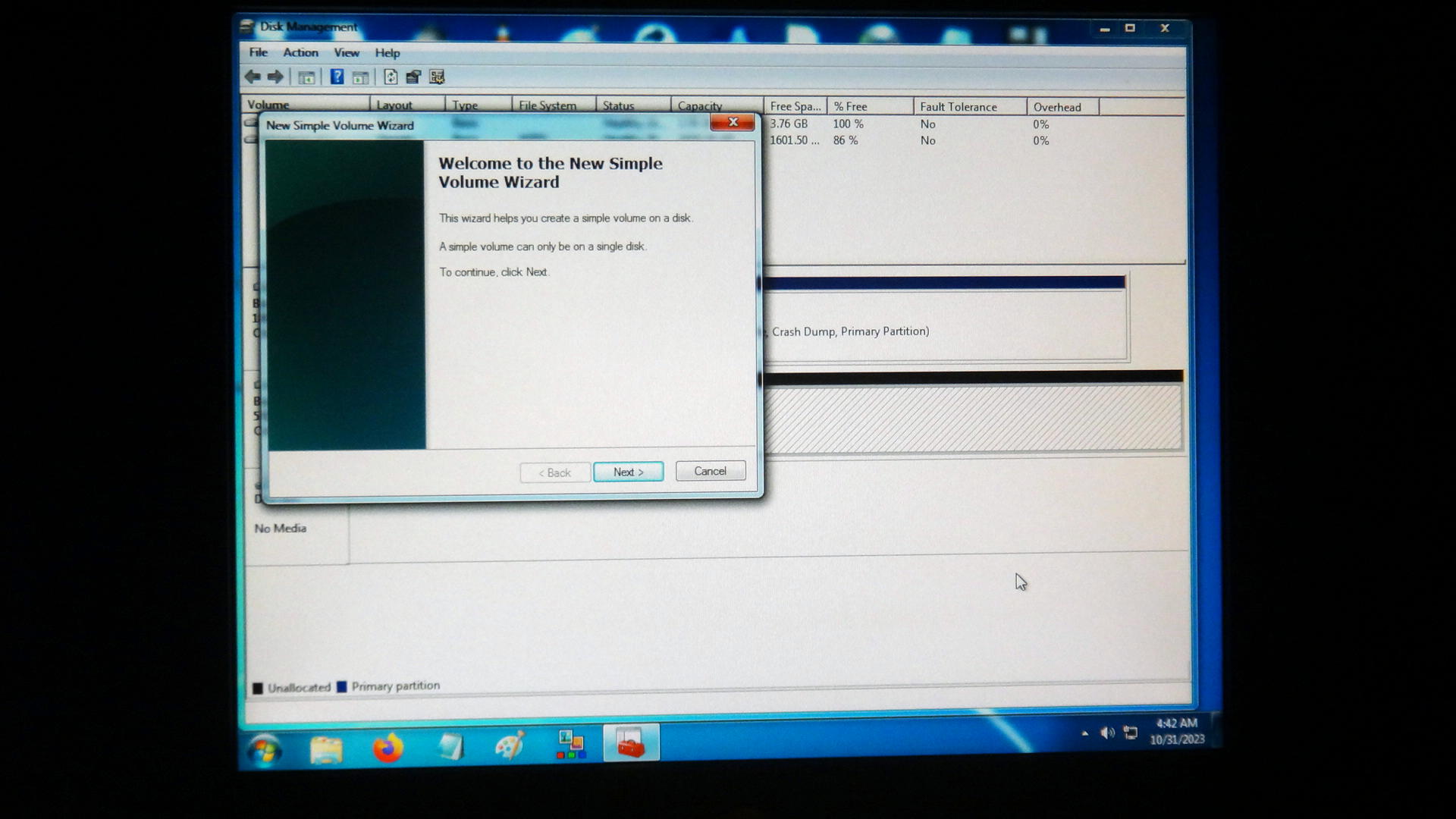Sort by the Capacity column header

coord(717,106)
